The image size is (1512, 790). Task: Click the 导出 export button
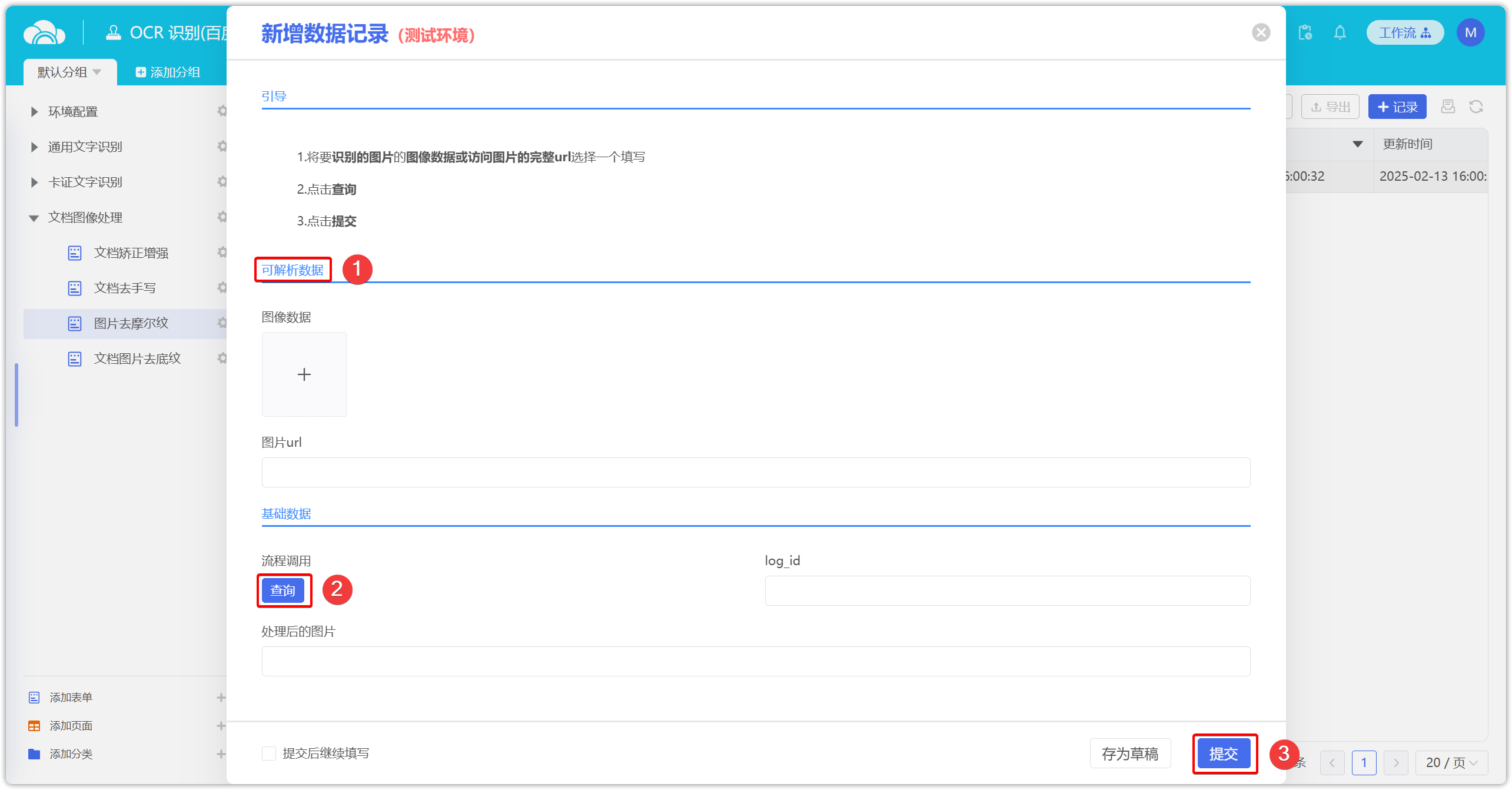(x=1330, y=107)
